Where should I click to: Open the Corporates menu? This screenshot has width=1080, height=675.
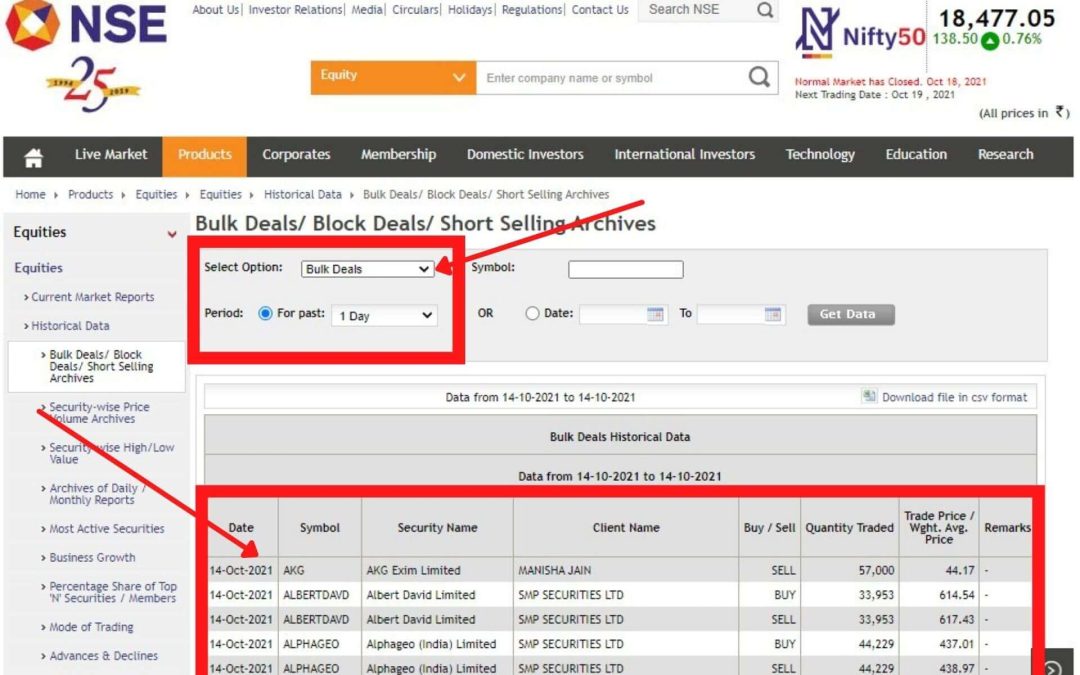click(x=296, y=154)
